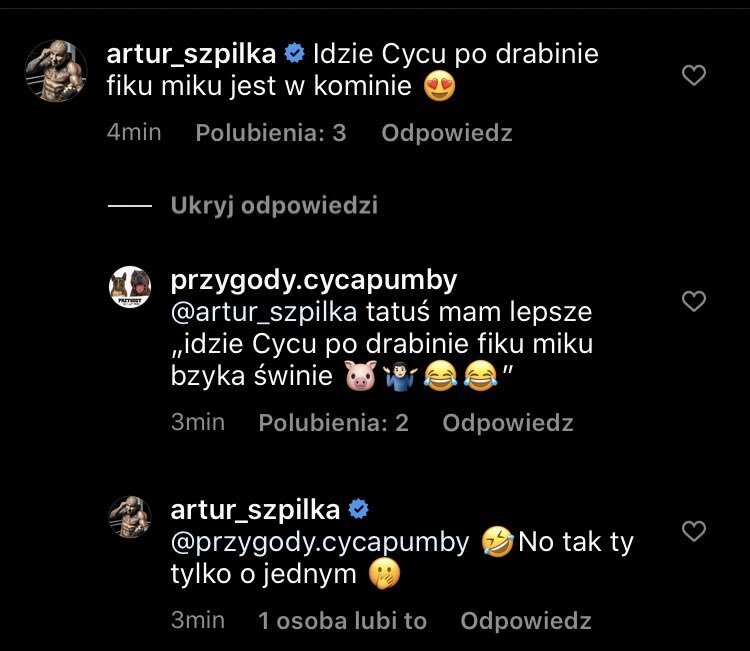The width and height of the screenshot is (750, 651).
Task: Tap artur_szpilka's avatar on the last reply
Action: pos(130,517)
